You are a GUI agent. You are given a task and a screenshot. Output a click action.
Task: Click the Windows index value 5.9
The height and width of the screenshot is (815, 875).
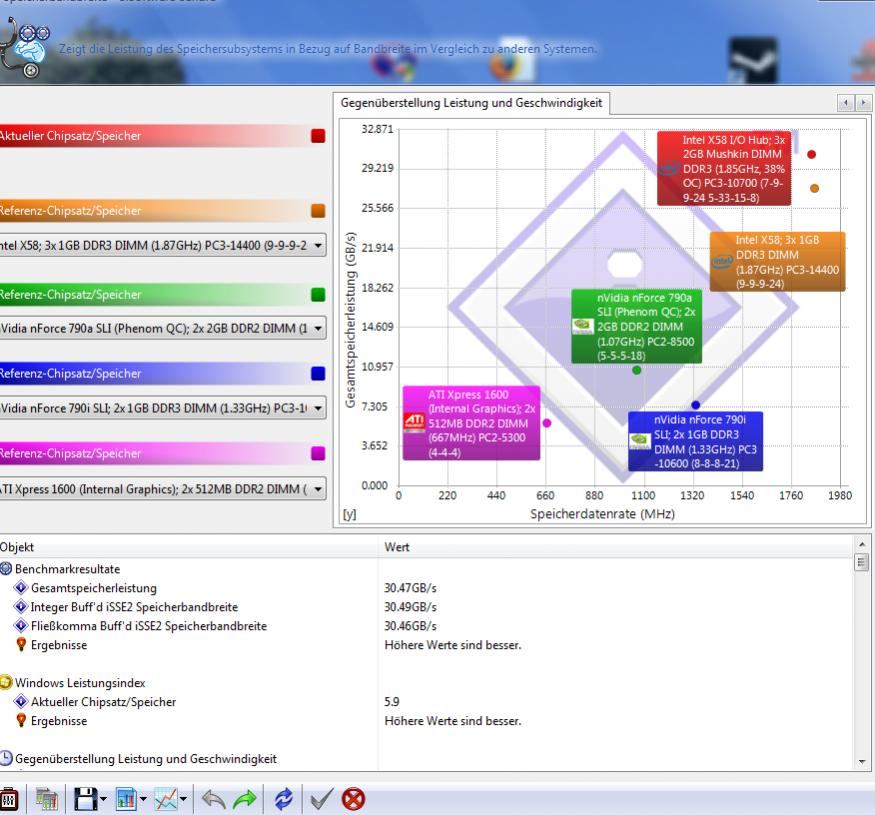point(392,702)
